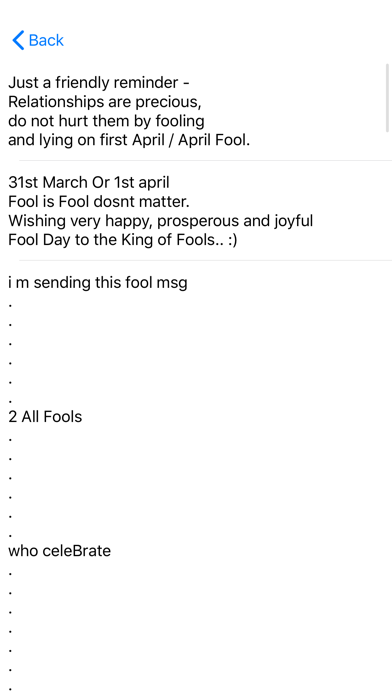This screenshot has height=696, width=392.
Task: Select the "Wishing very happy, prosperous and joyful" line
Action: [x=160, y=221]
